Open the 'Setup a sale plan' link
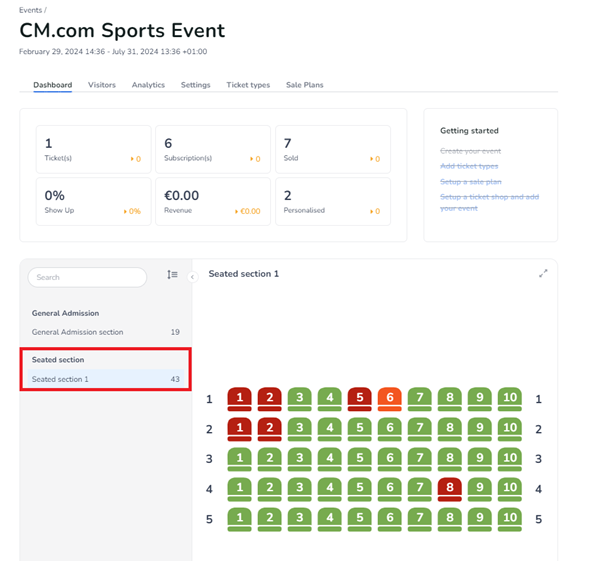The image size is (609, 561). coord(472,182)
